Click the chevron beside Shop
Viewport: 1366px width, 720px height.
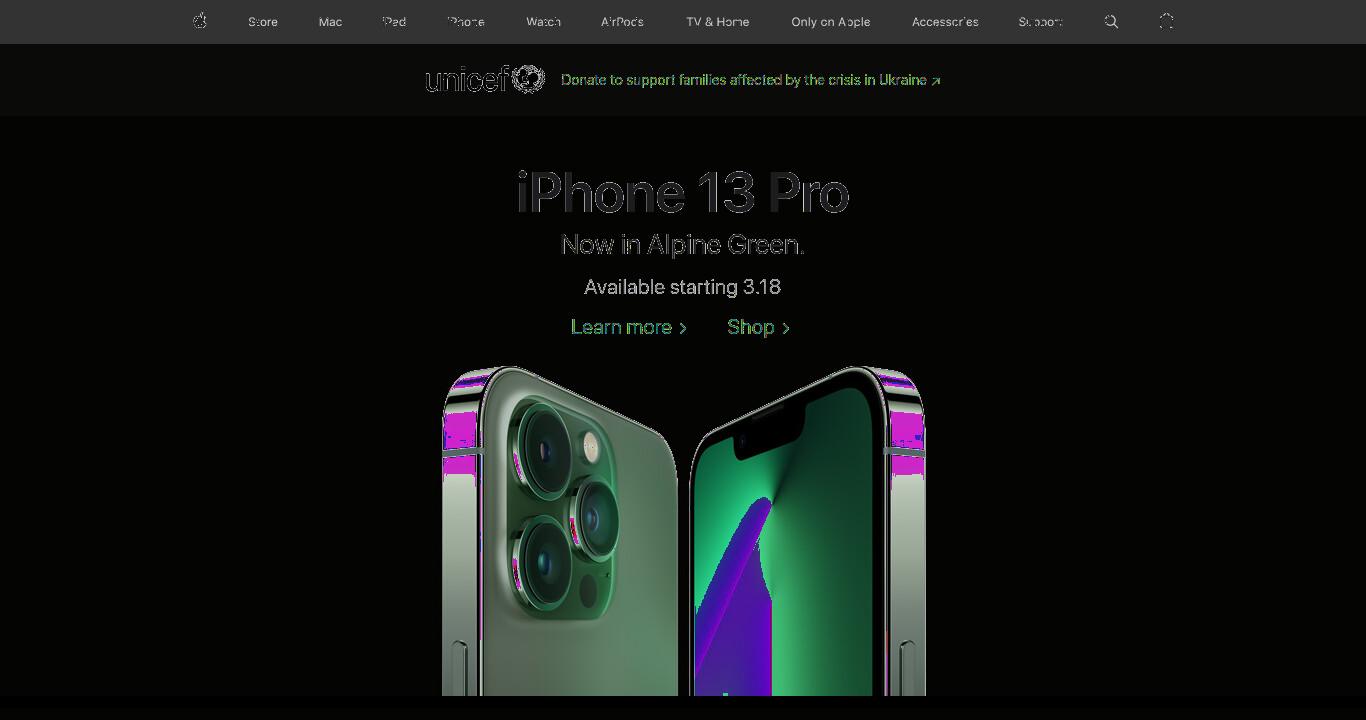786,328
